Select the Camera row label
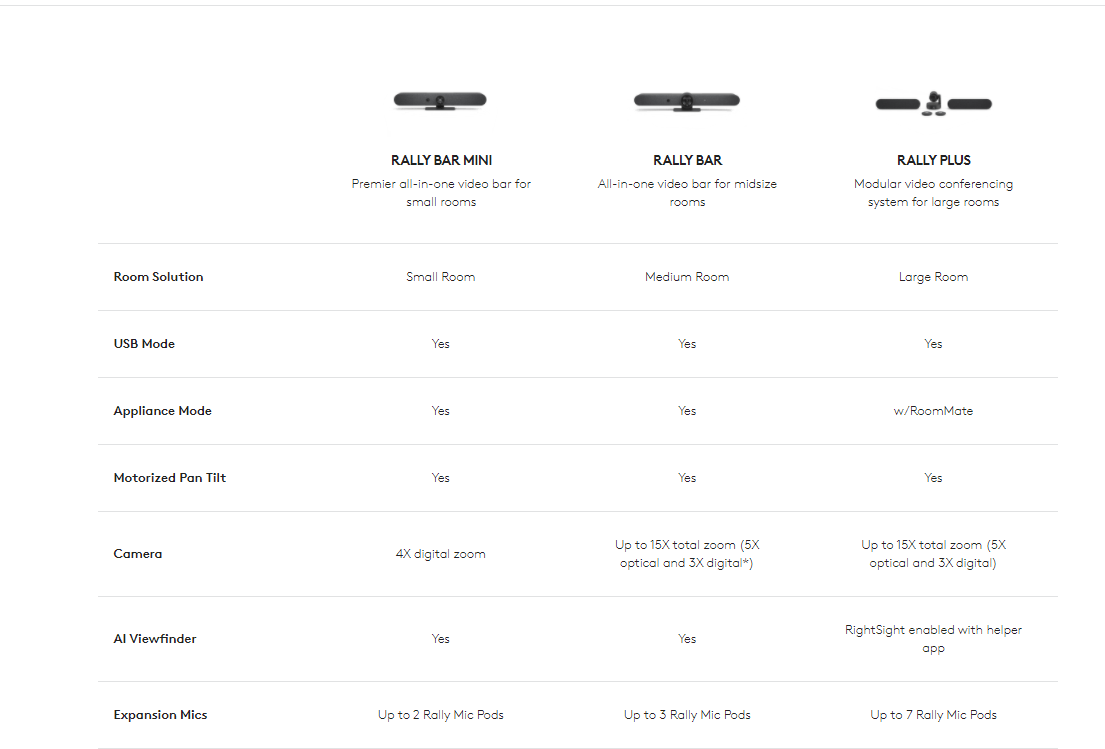The image size is (1105, 749). [138, 554]
